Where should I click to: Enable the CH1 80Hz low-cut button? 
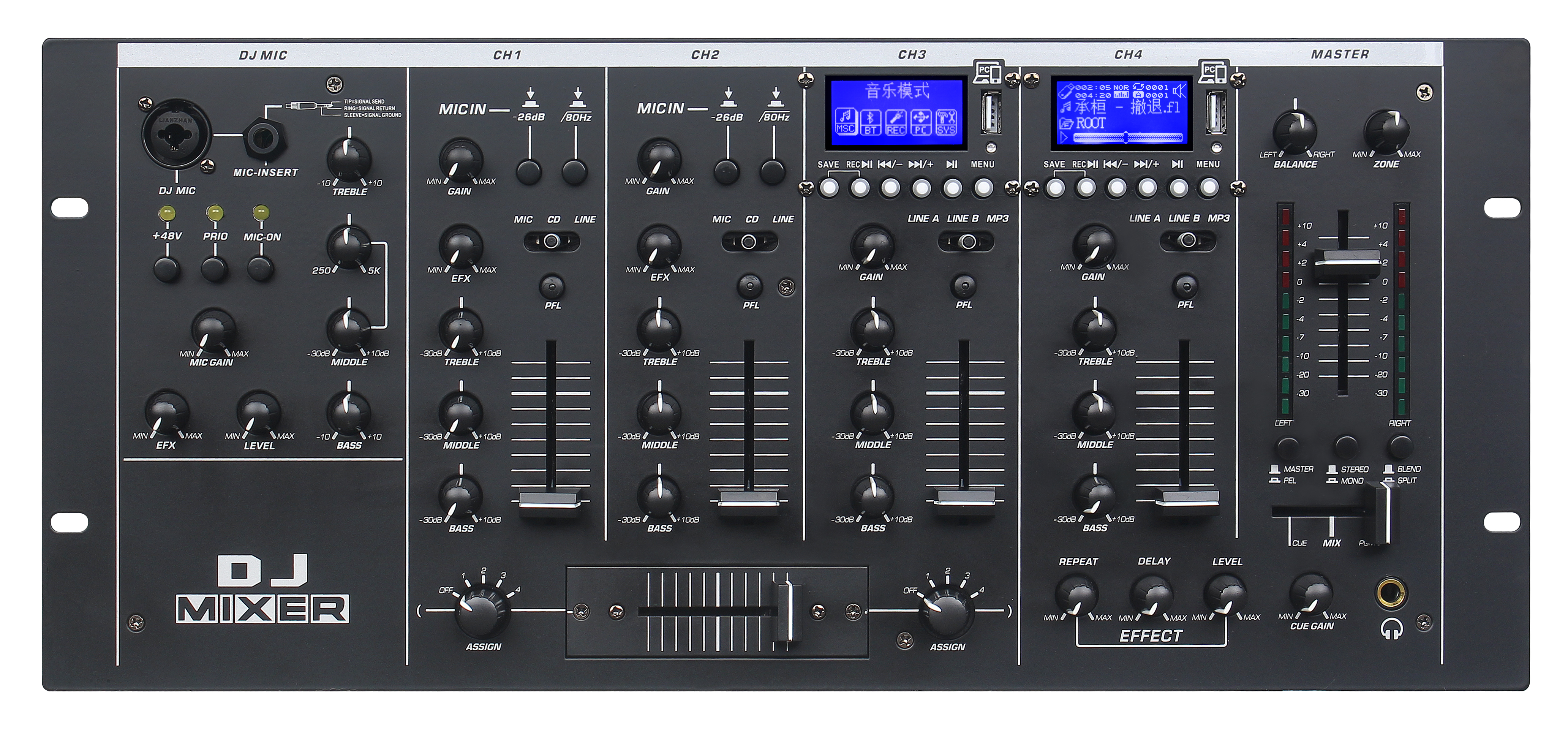point(575,172)
